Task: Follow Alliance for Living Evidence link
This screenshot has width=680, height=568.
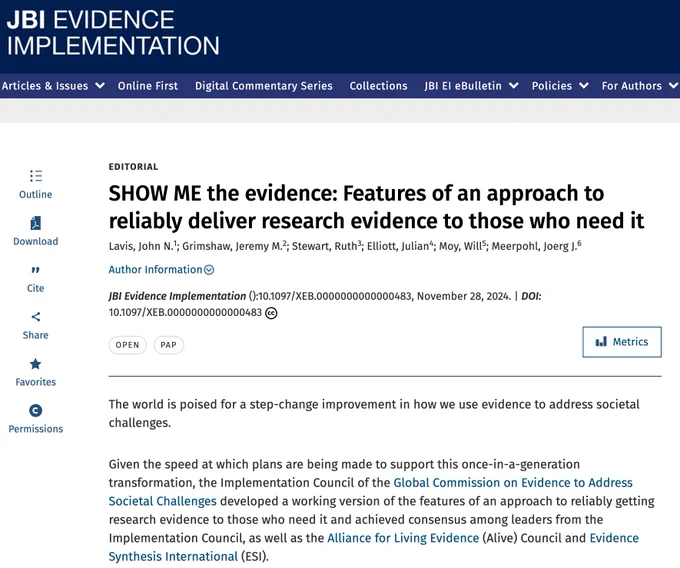Action: (403, 538)
